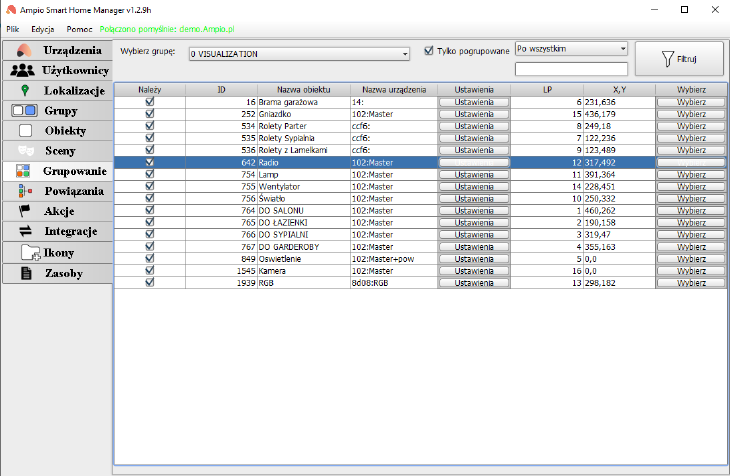Uncheck Należy for the Kamera row
730x476 pixels.
(149, 271)
